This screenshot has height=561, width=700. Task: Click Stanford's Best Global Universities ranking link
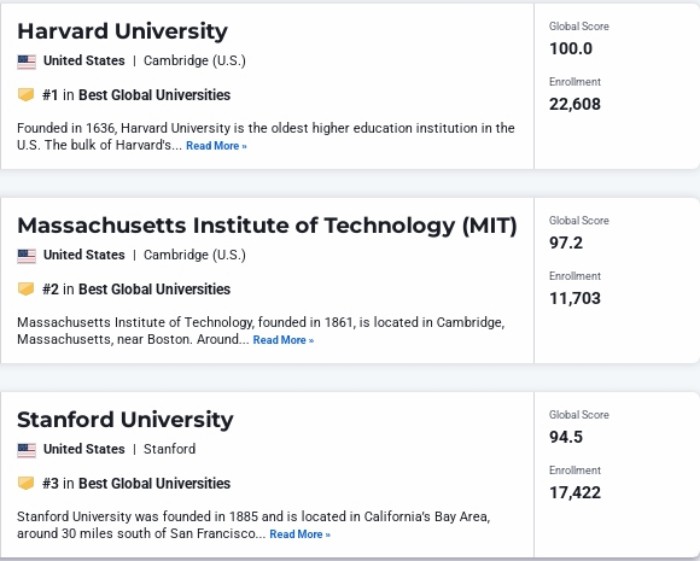click(154, 483)
